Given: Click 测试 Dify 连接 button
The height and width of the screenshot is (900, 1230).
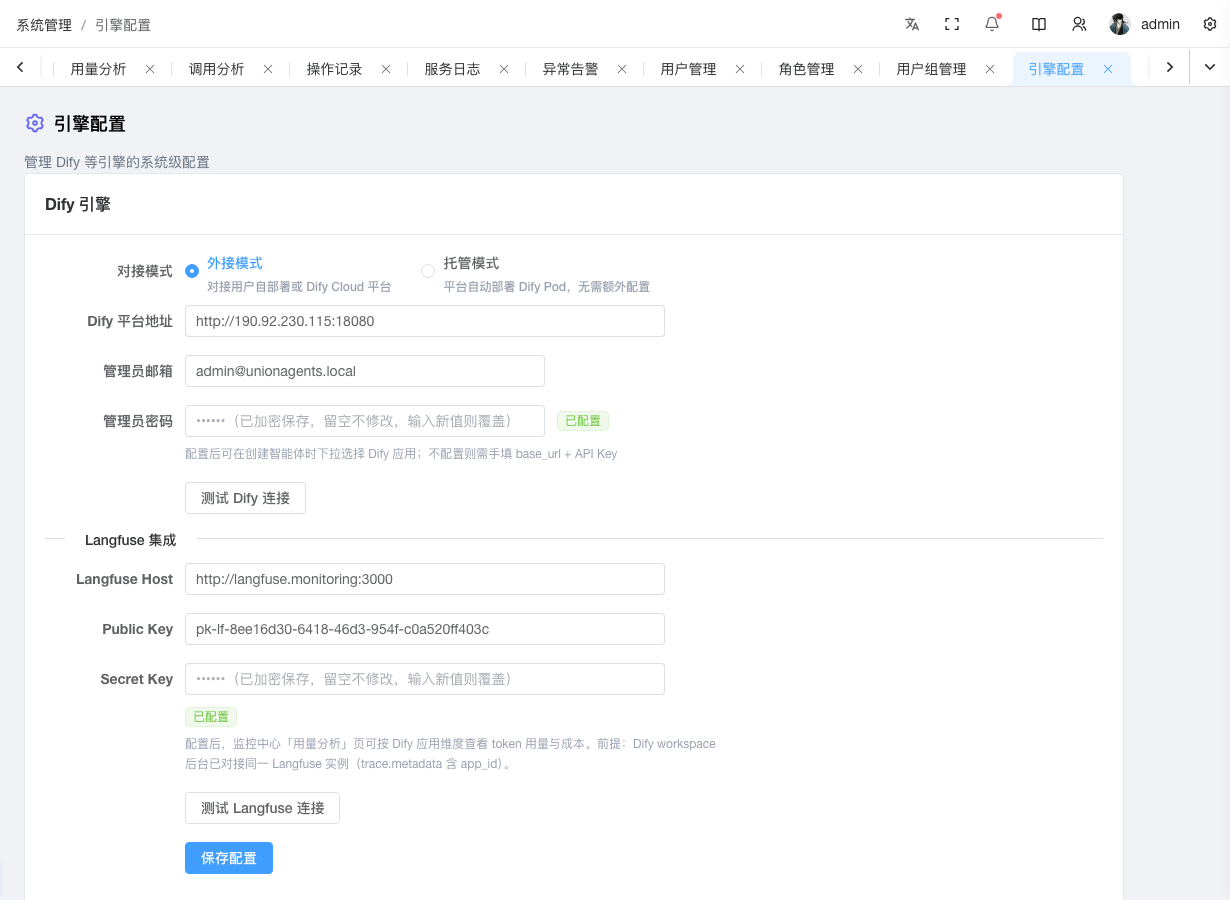Looking at the screenshot, I should tap(246, 498).
